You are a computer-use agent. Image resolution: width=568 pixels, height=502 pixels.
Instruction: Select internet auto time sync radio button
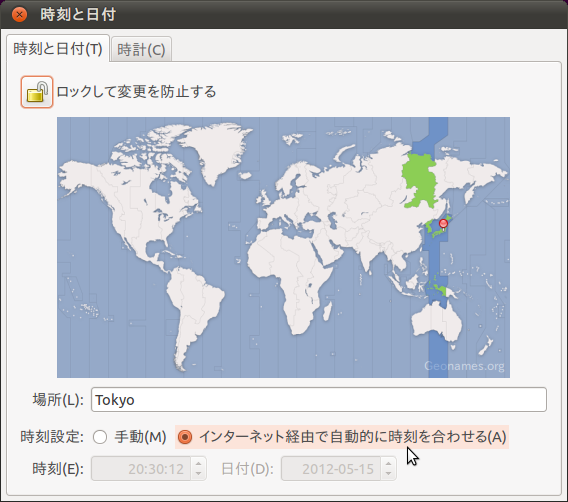(185, 437)
